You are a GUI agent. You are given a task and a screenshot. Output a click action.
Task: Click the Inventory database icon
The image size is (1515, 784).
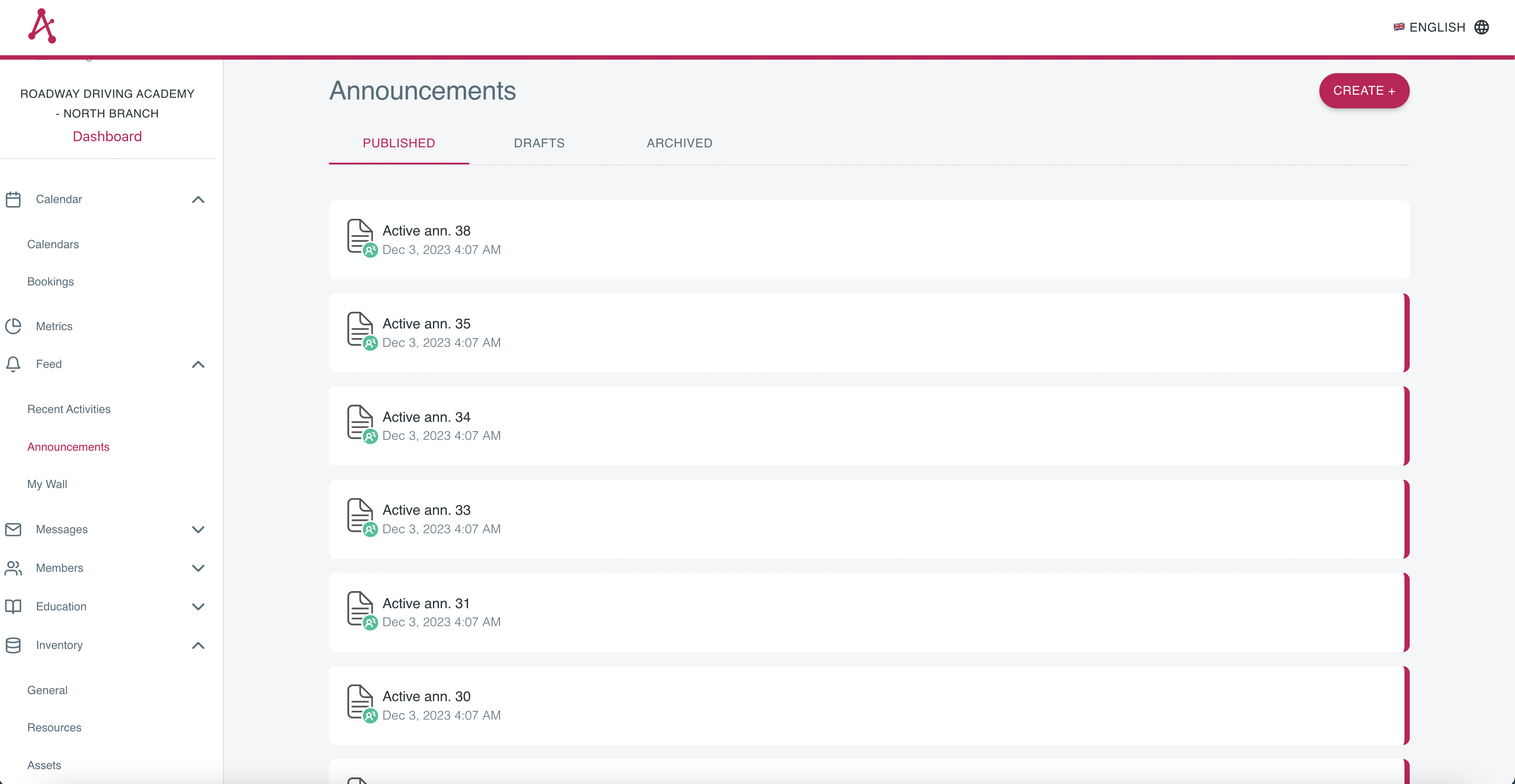pyautogui.click(x=13, y=645)
